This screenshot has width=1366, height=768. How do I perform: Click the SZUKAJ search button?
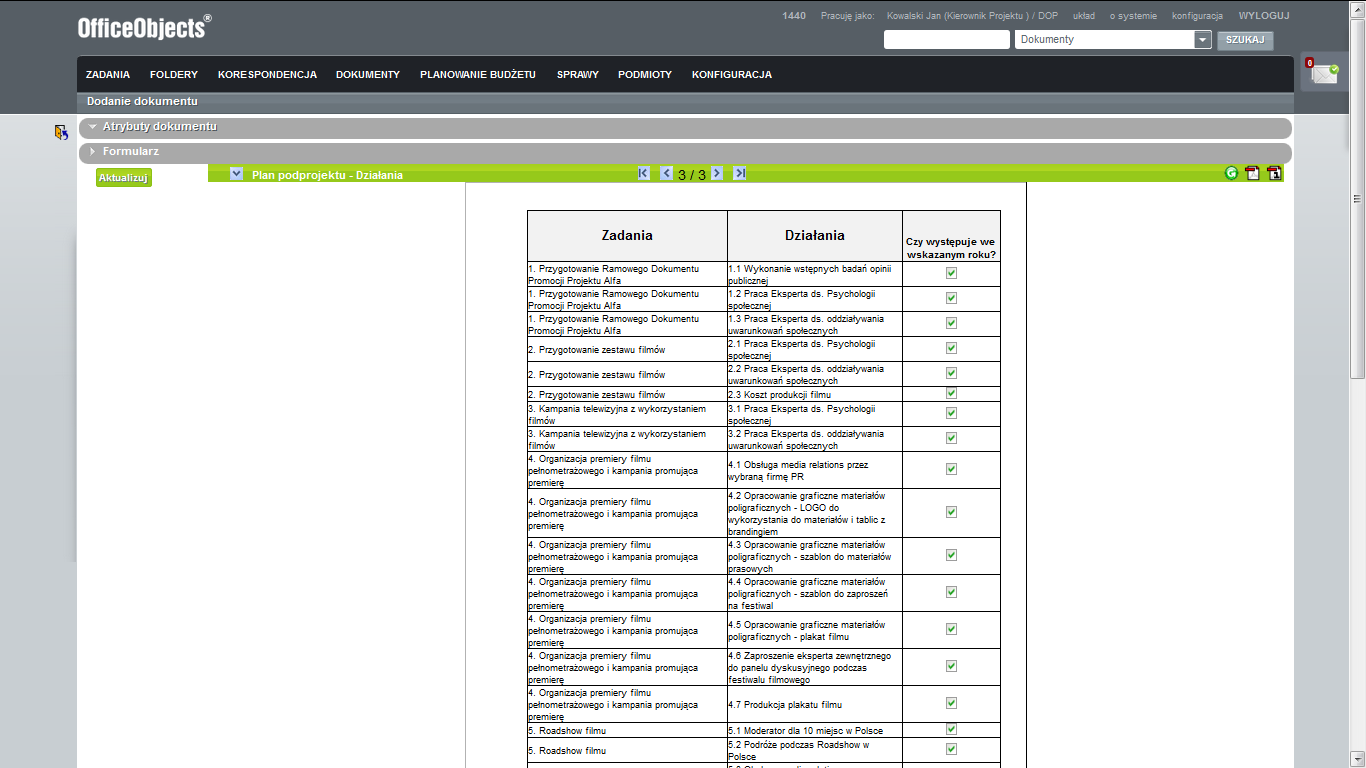pos(1245,40)
